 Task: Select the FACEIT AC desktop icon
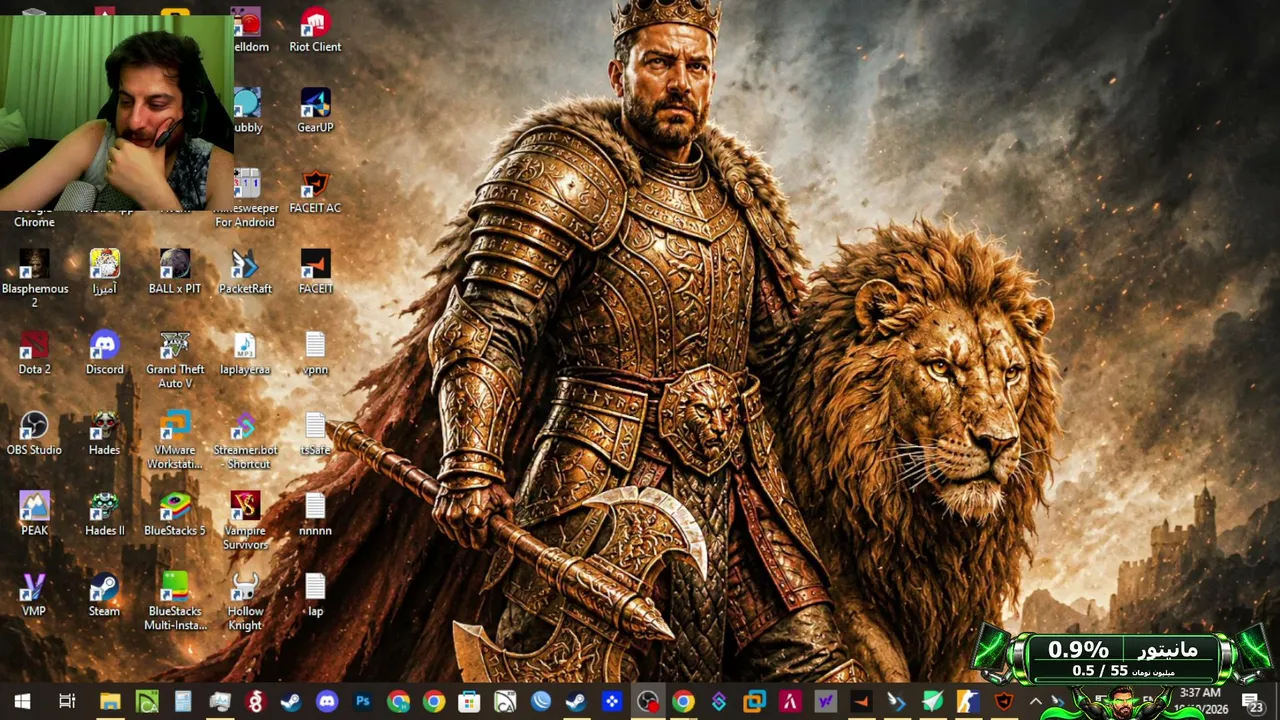tap(315, 192)
